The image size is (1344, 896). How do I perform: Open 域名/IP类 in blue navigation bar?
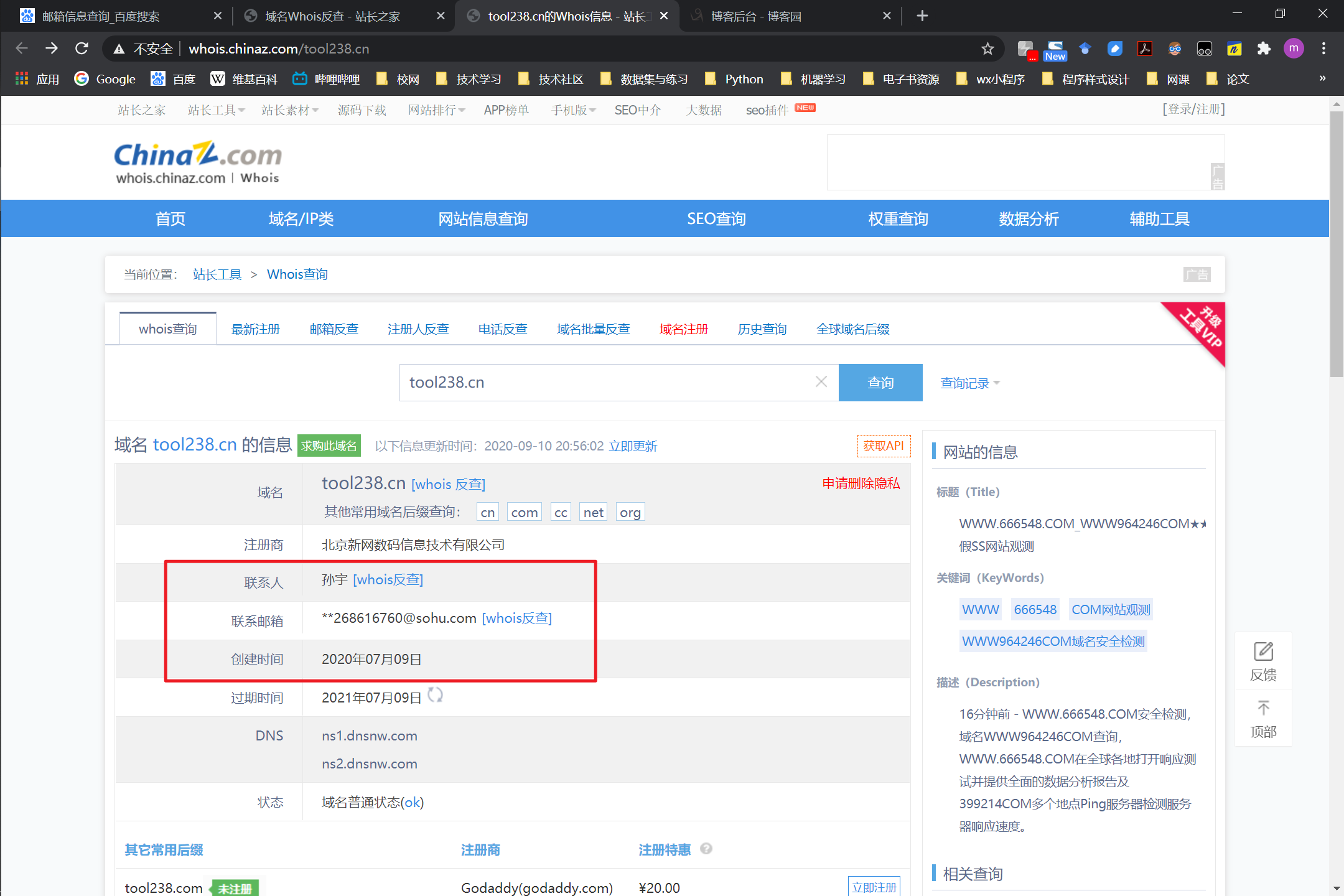(301, 219)
